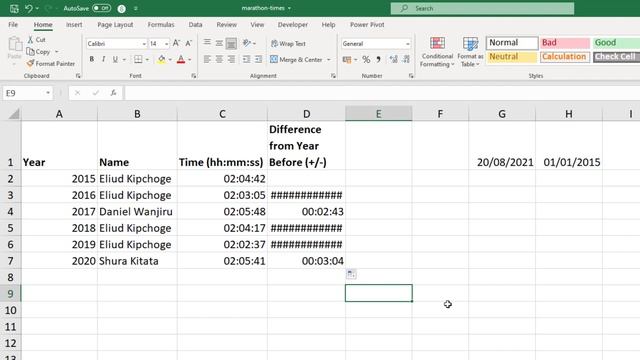Image resolution: width=640 pixels, height=360 pixels.
Task: Click Increase Indent icon
Action: (x=258, y=60)
